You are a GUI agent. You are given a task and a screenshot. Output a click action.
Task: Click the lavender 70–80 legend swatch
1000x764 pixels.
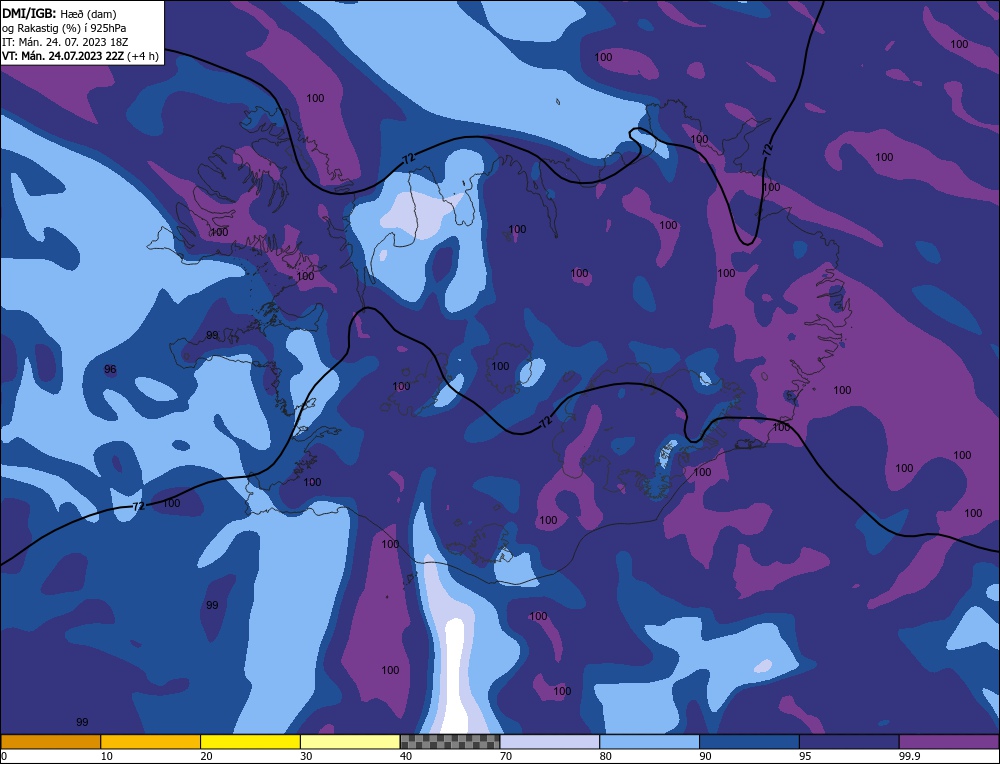click(550, 742)
